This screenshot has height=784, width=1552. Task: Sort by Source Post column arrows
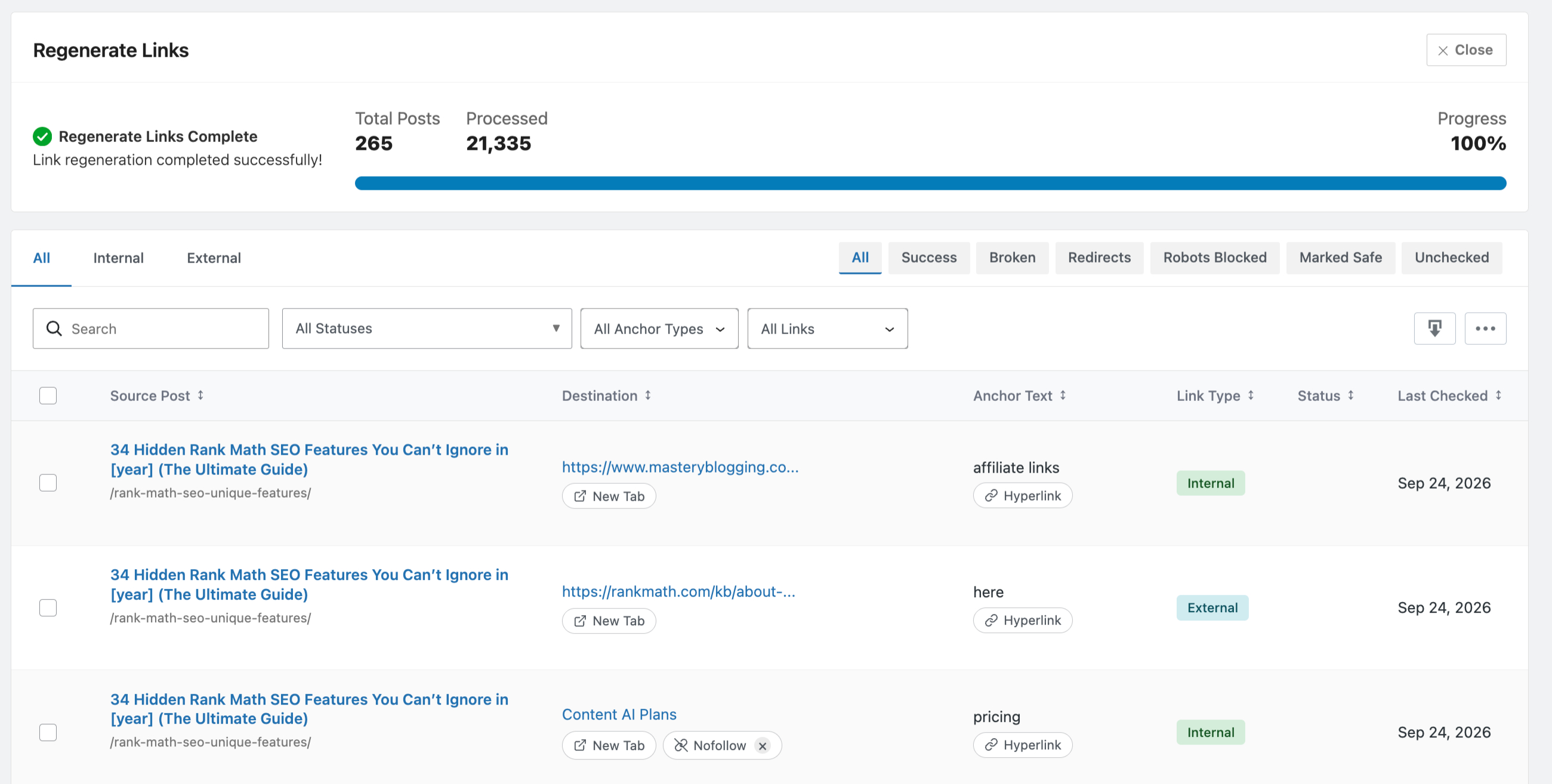click(200, 396)
